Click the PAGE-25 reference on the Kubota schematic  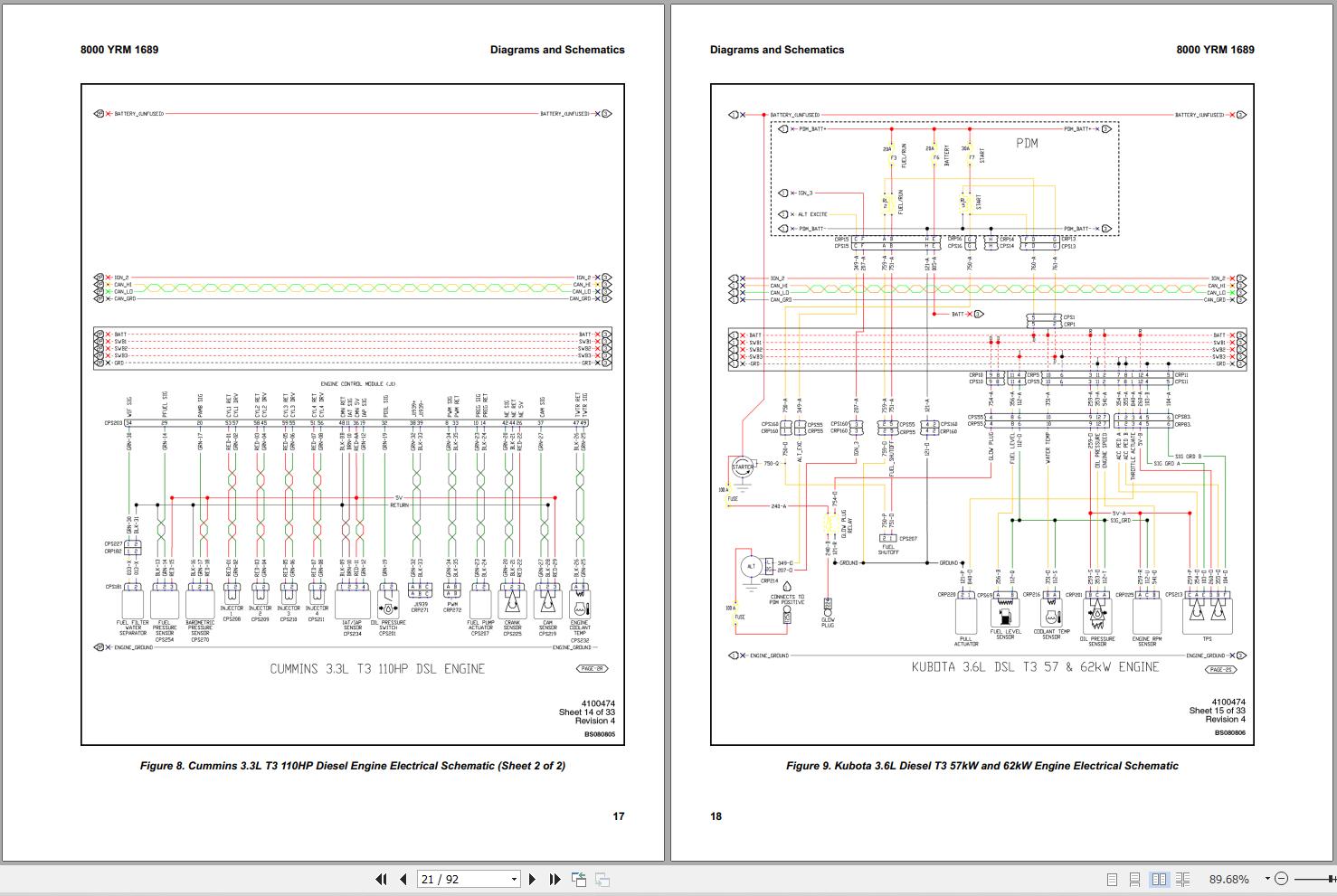coord(1220,670)
